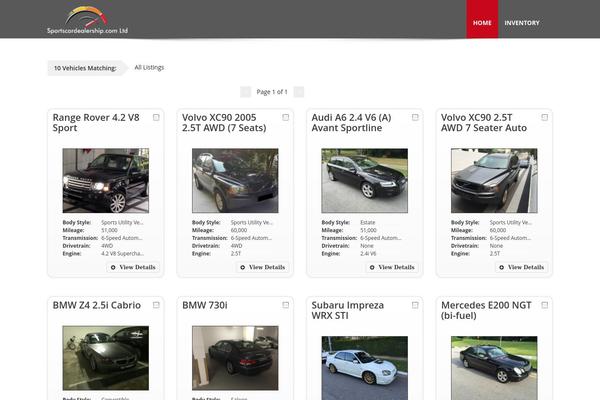Open Range Rover 4.2 V8 Sport title
This screenshot has height=400, width=600.
[96, 122]
